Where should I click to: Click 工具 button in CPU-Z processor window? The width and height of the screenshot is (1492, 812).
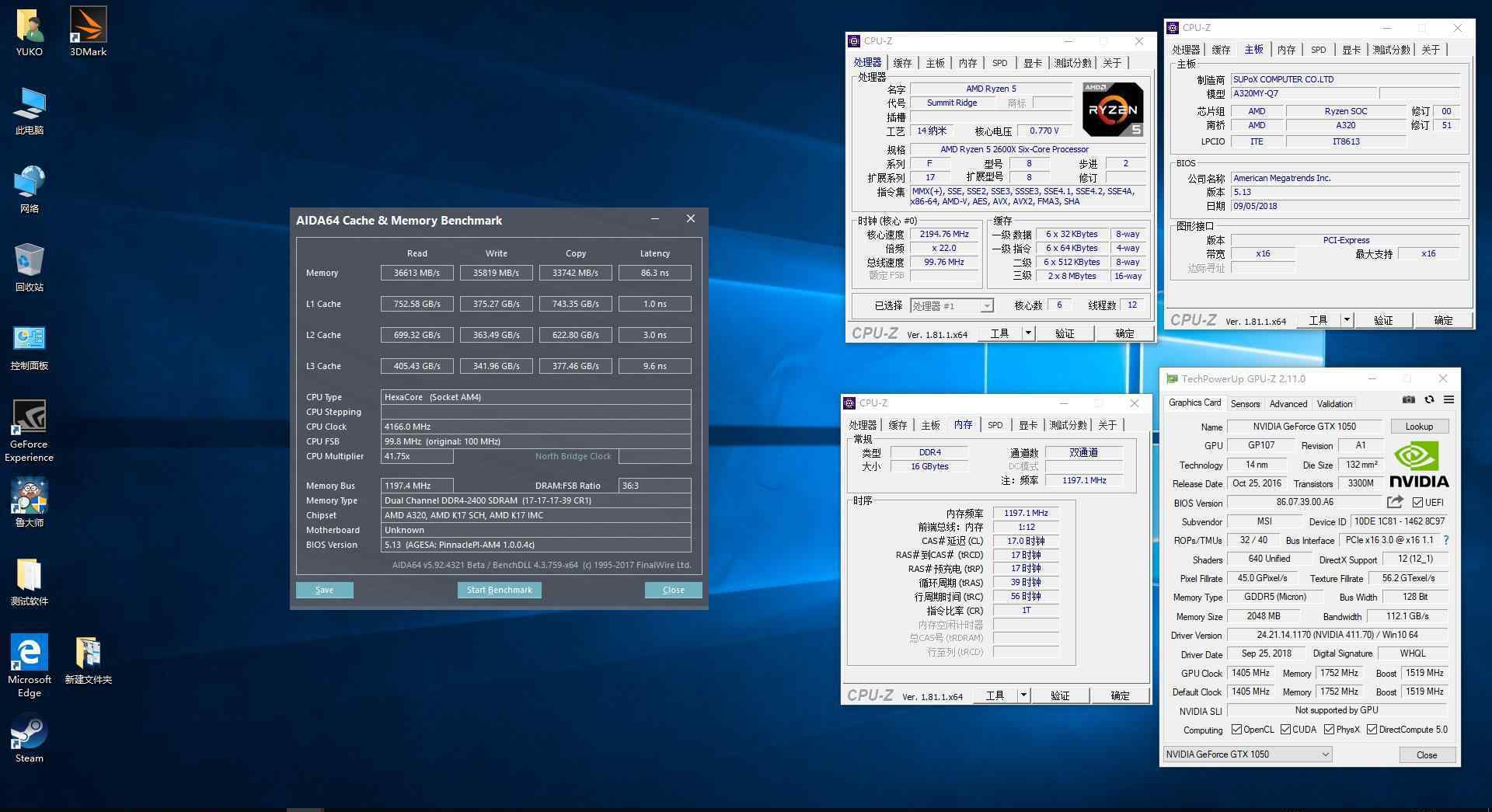tap(999, 333)
